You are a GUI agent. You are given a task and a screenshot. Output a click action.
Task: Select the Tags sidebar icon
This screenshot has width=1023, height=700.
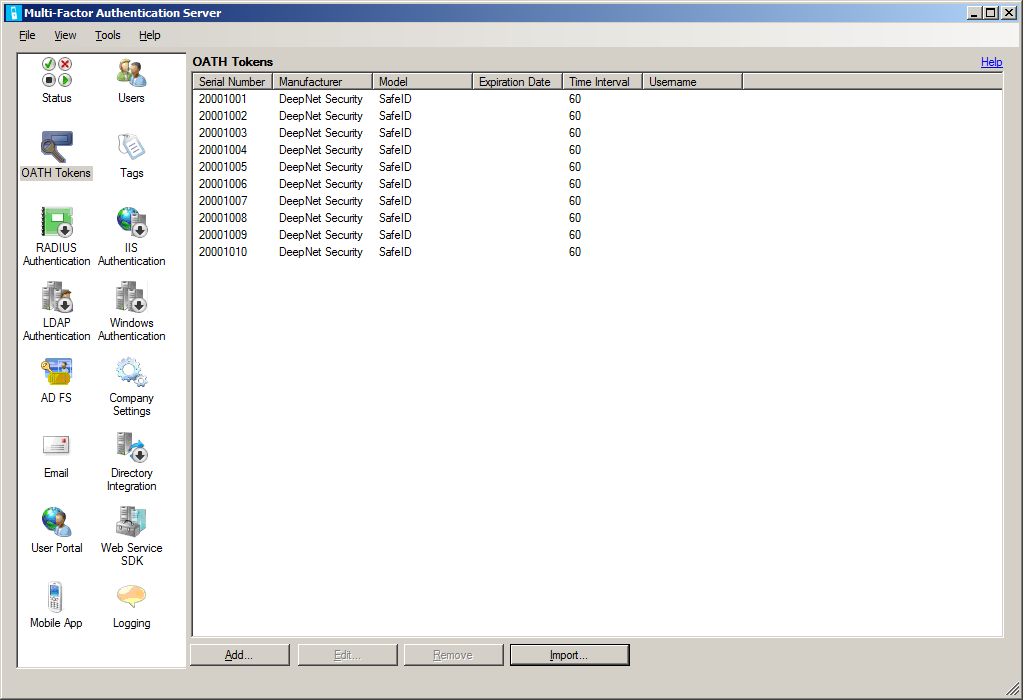click(x=131, y=148)
